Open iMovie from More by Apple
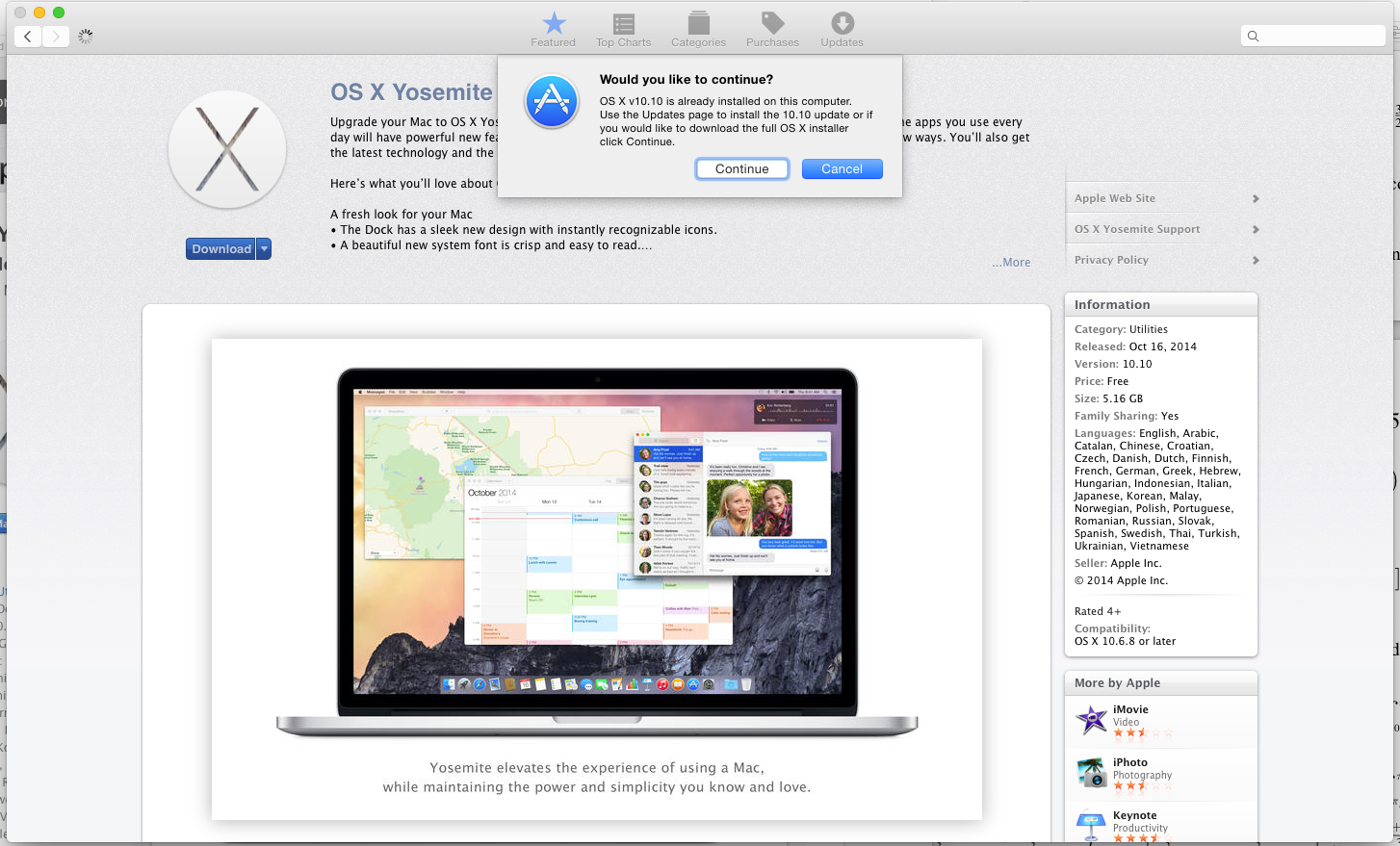Screen dimensions: 1400x846 (1130, 709)
